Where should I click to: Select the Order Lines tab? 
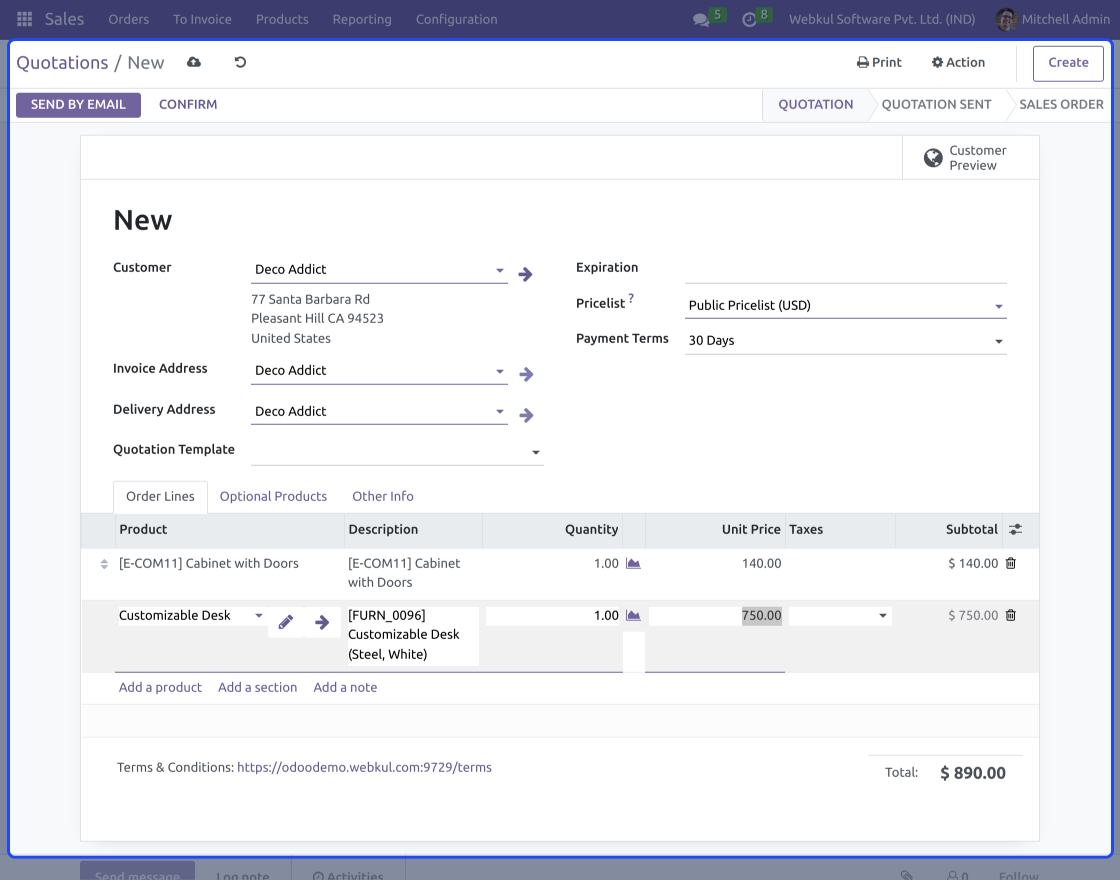click(160, 496)
